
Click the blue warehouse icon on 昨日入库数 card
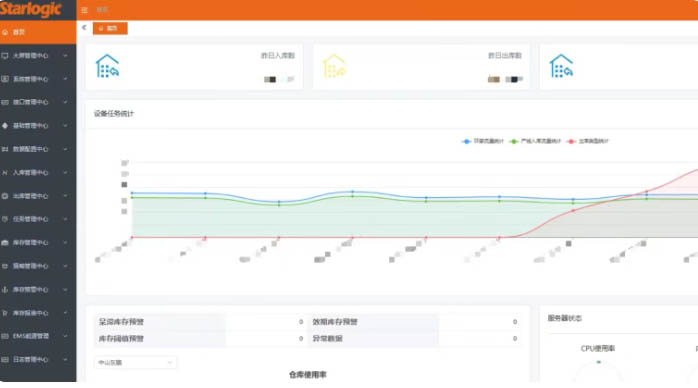107,66
